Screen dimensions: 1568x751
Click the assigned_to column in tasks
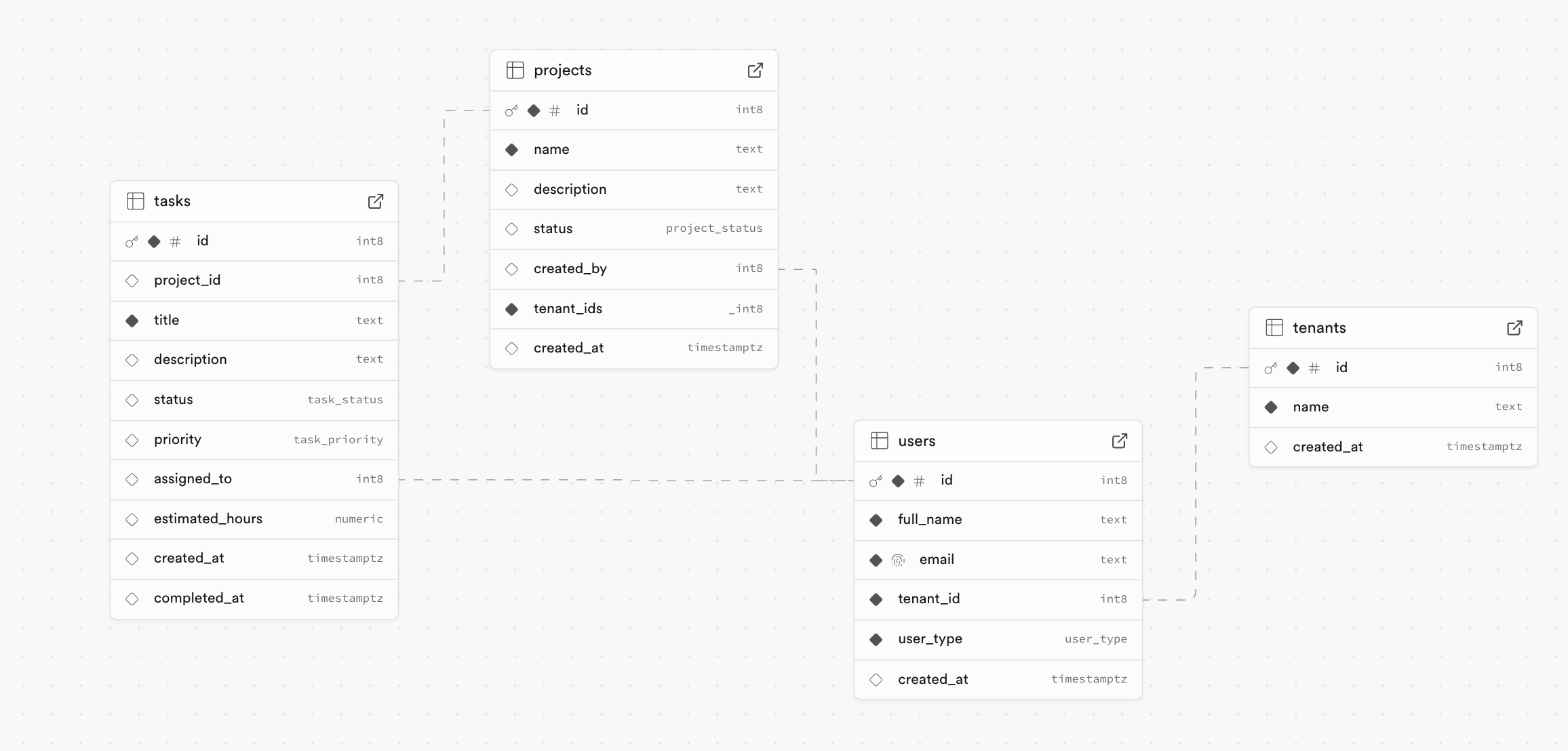point(193,479)
